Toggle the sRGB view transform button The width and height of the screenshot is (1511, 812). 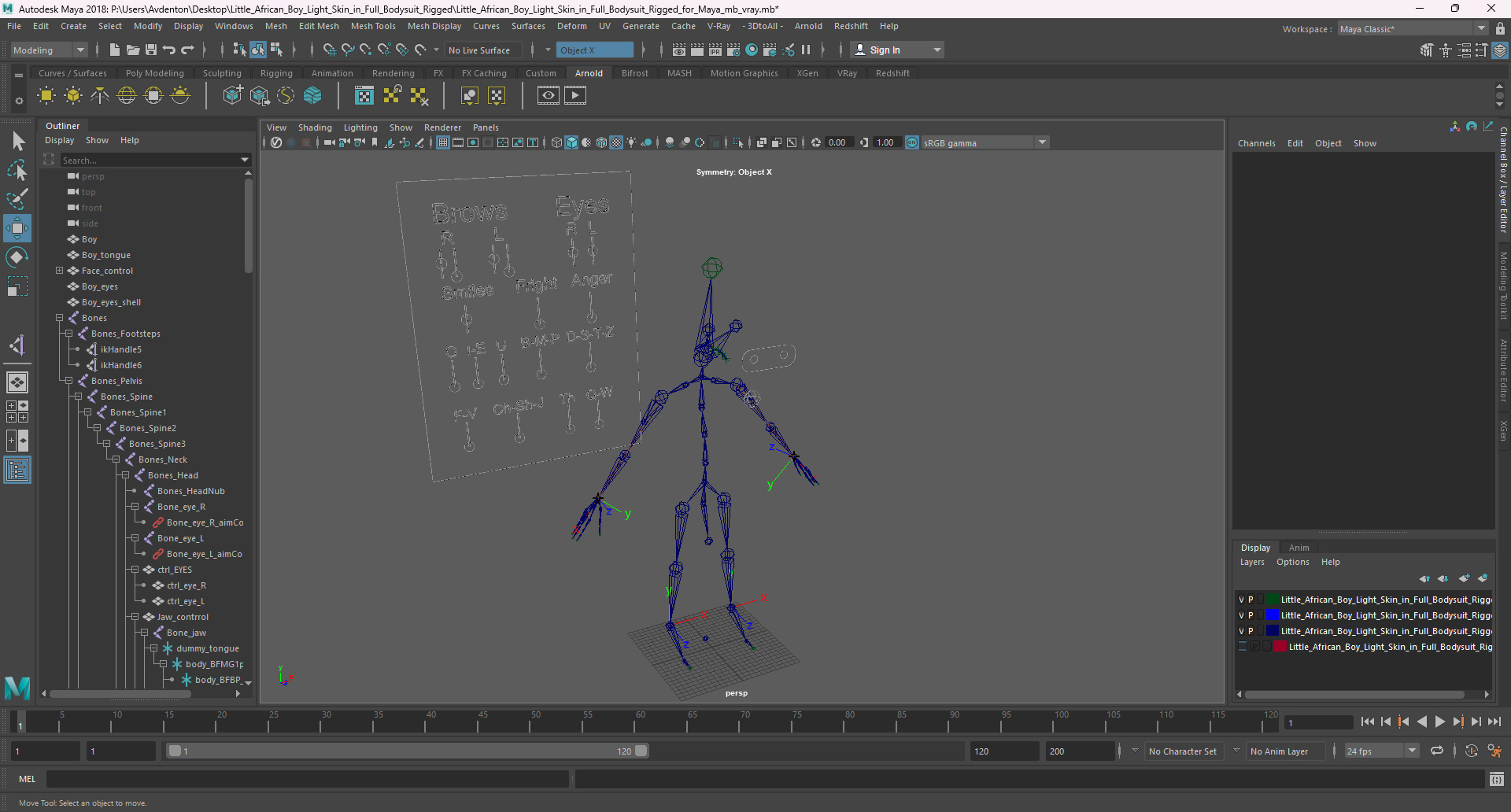pyautogui.click(x=912, y=142)
